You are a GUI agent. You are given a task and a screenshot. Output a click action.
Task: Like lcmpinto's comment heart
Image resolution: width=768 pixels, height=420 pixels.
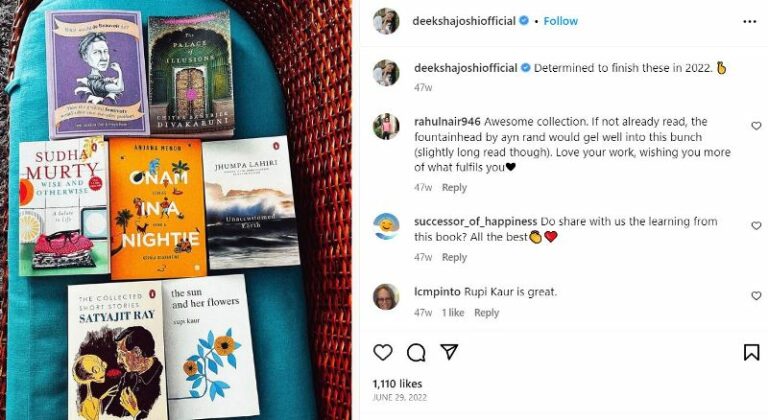point(756,296)
